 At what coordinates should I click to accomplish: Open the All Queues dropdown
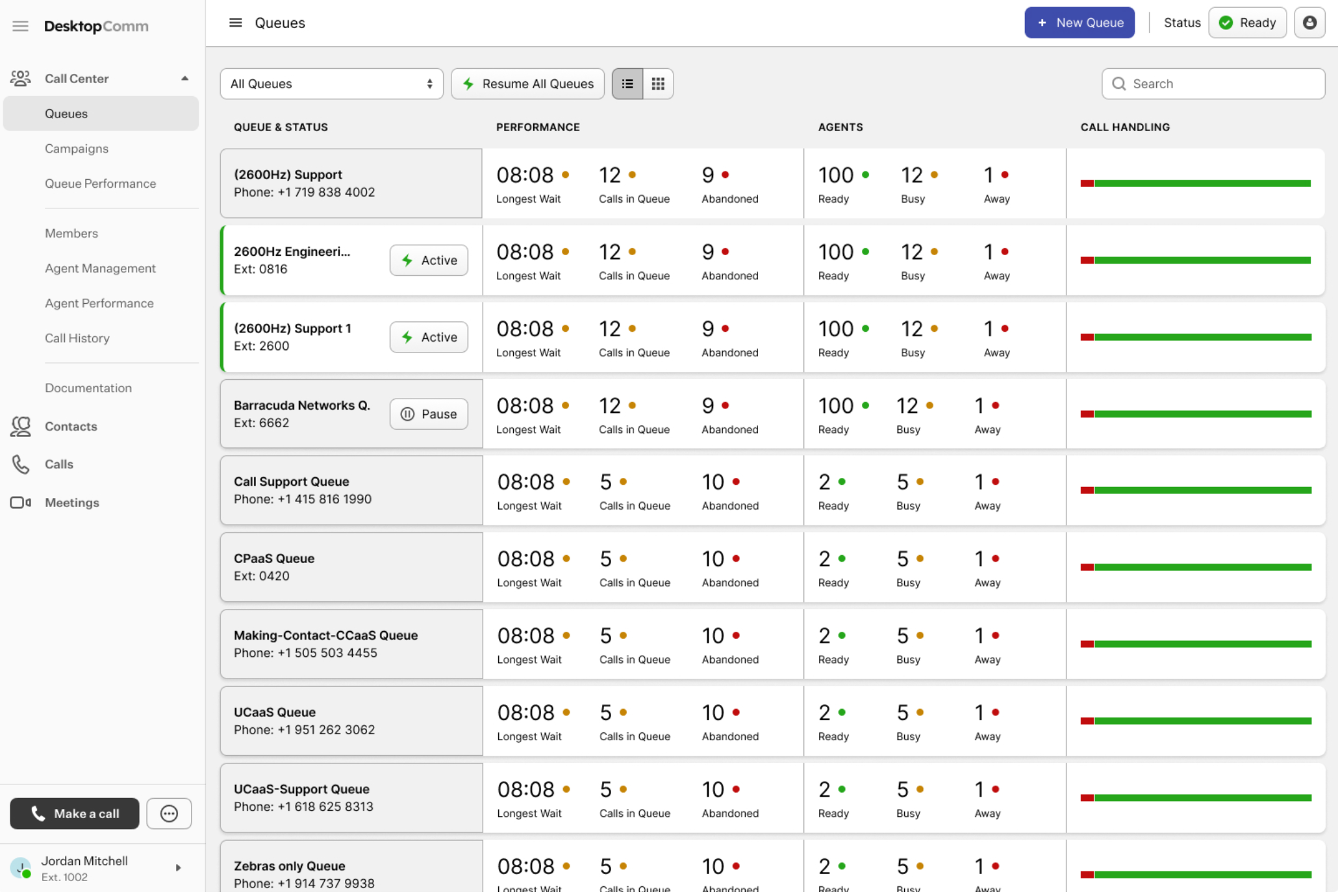[331, 84]
